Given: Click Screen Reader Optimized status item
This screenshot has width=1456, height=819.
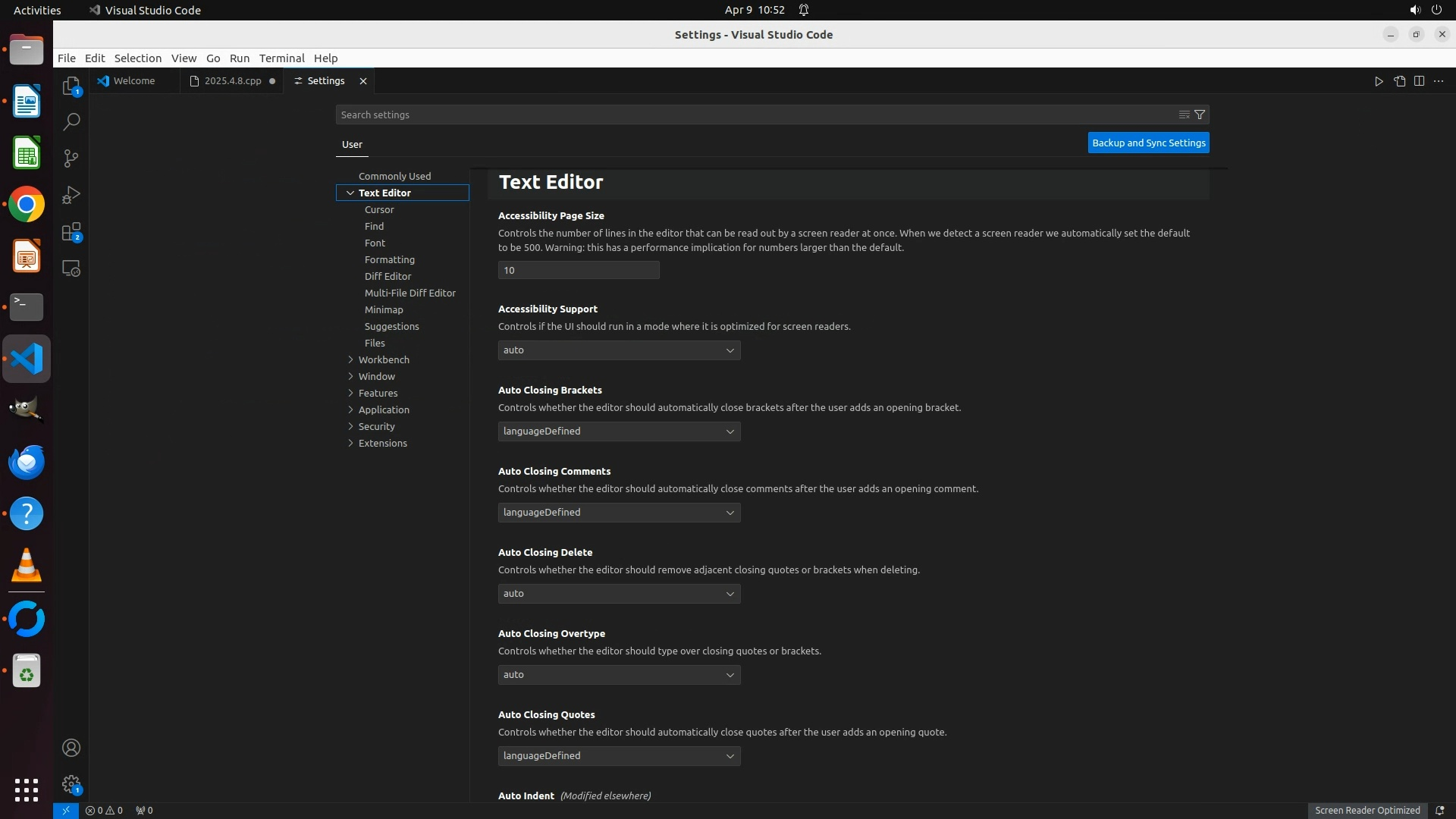Looking at the screenshot, I should [1367, 810].
